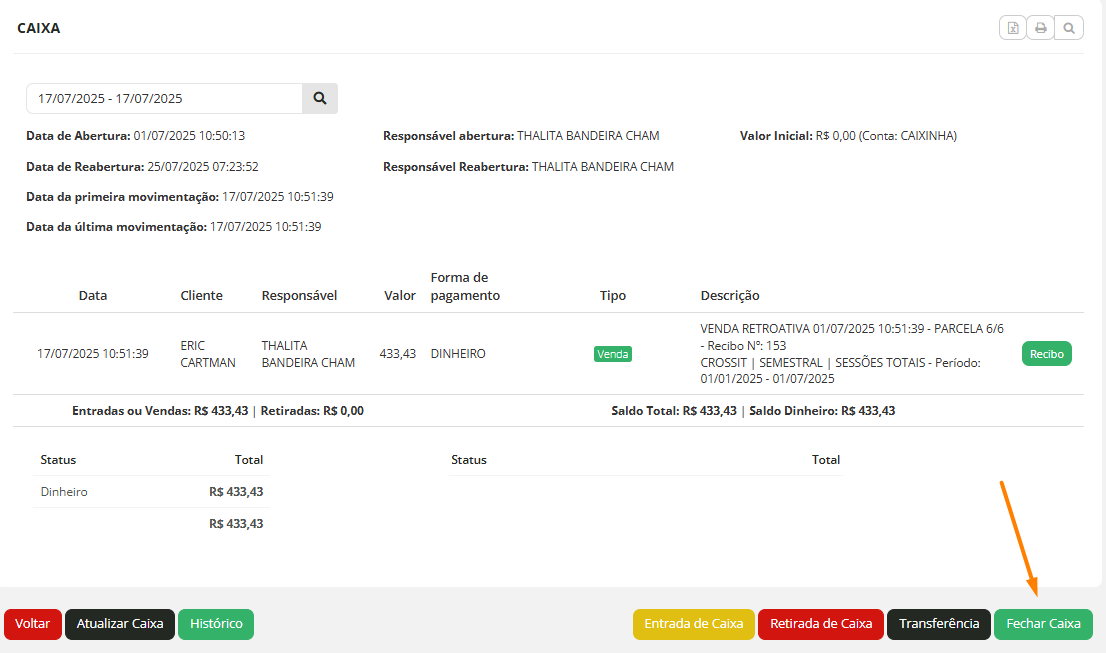1106x653 pixels.
Task: Select the Data de Abertura line
Action: coord(135,135)
